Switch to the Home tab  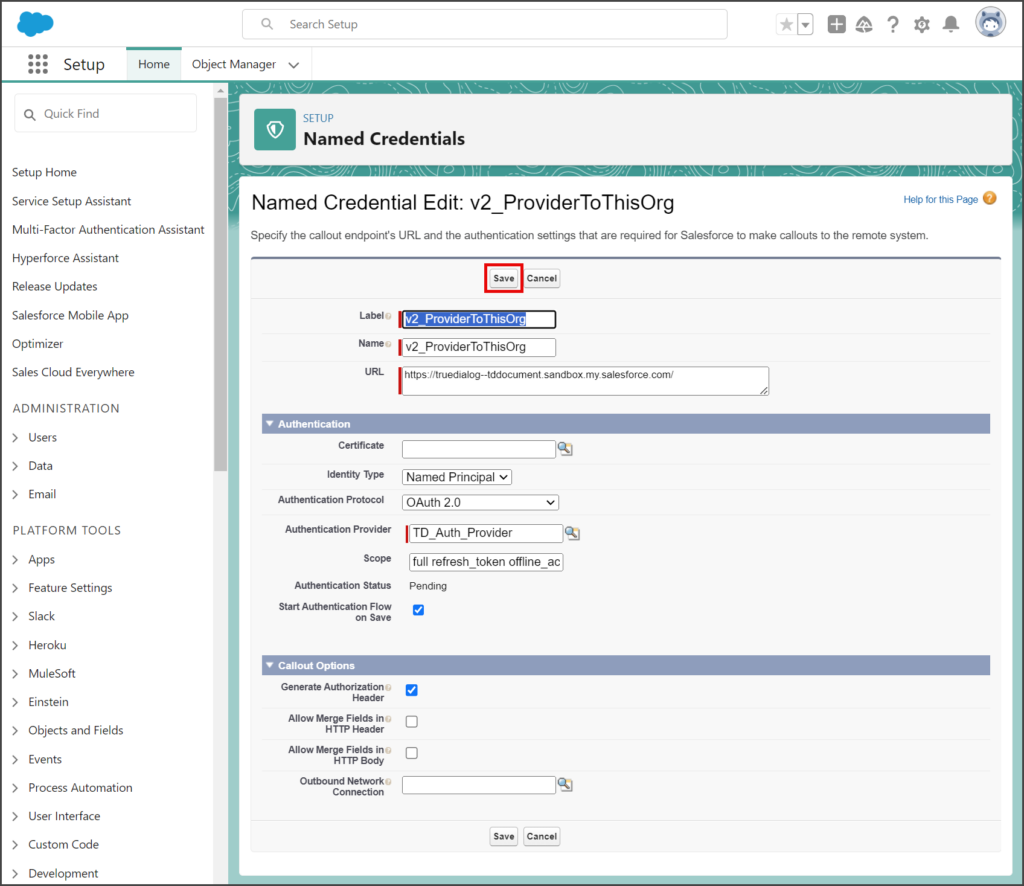(153, 64)
